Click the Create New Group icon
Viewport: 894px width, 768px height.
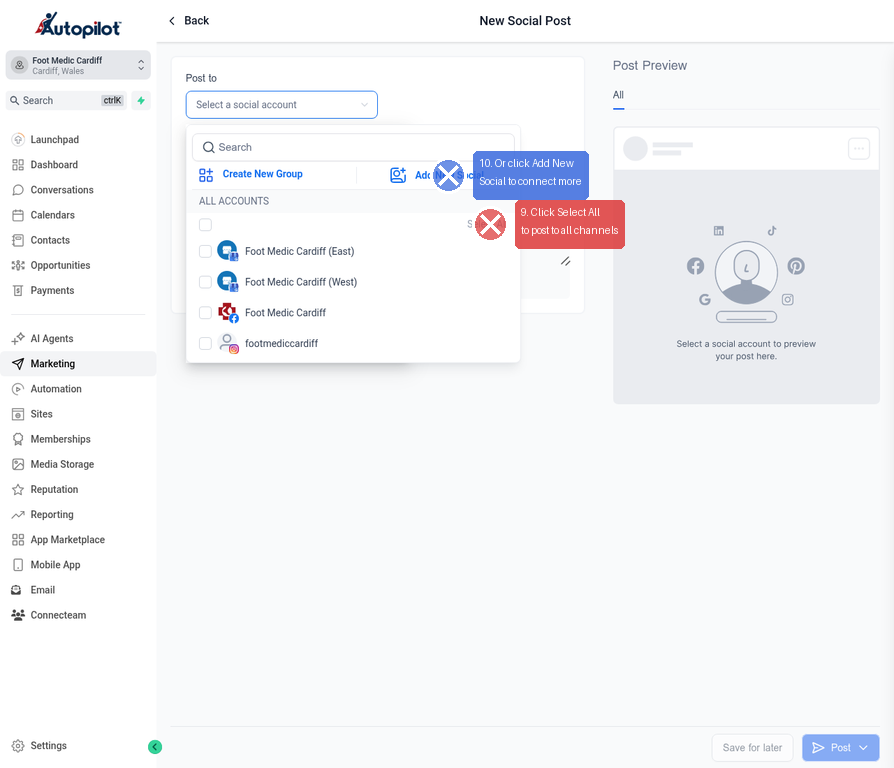206,174
